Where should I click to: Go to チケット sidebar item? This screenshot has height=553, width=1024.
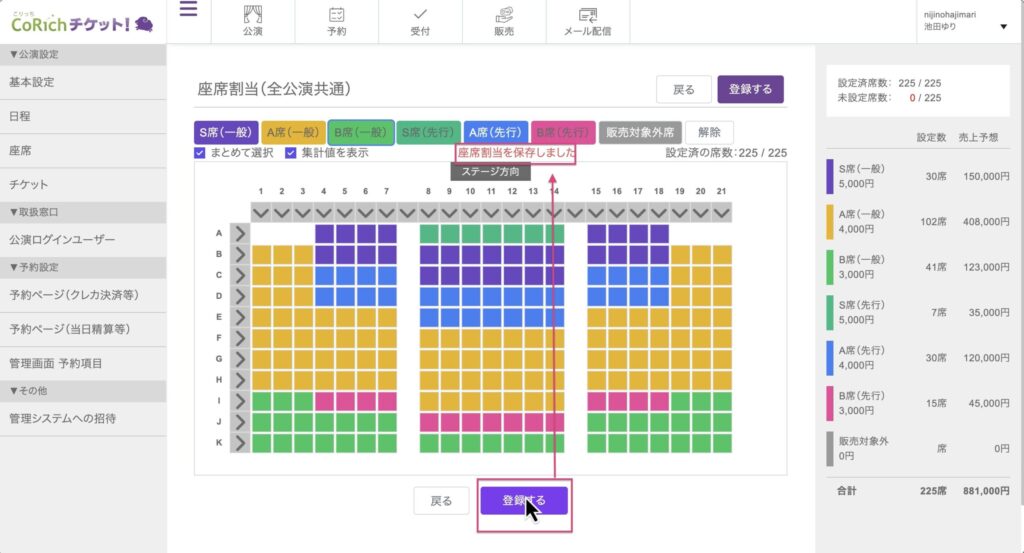(x=28, y=185)
